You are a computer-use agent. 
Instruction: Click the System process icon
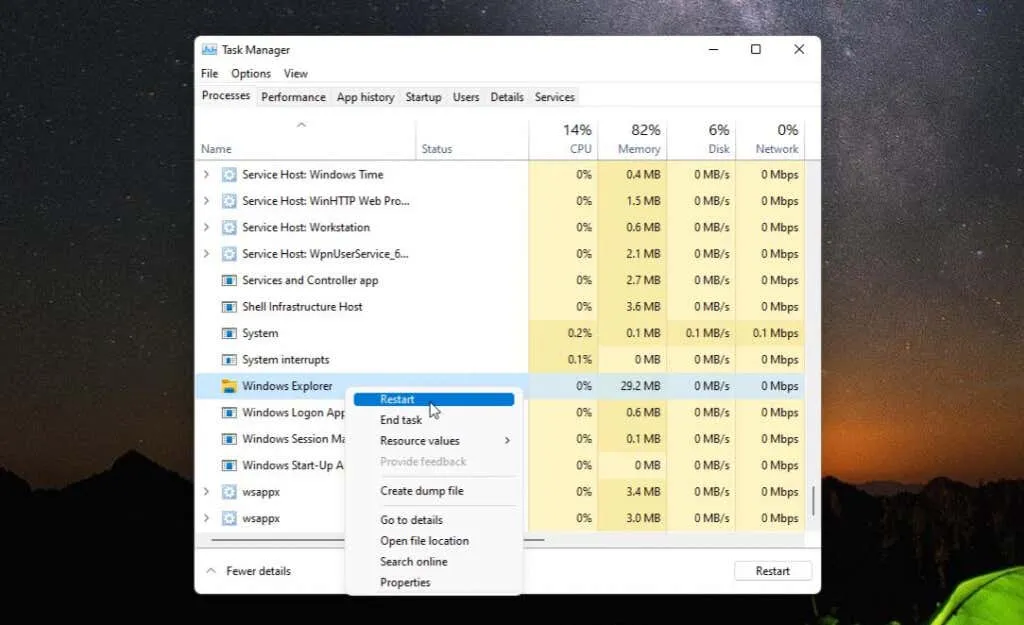pos(228,333)
